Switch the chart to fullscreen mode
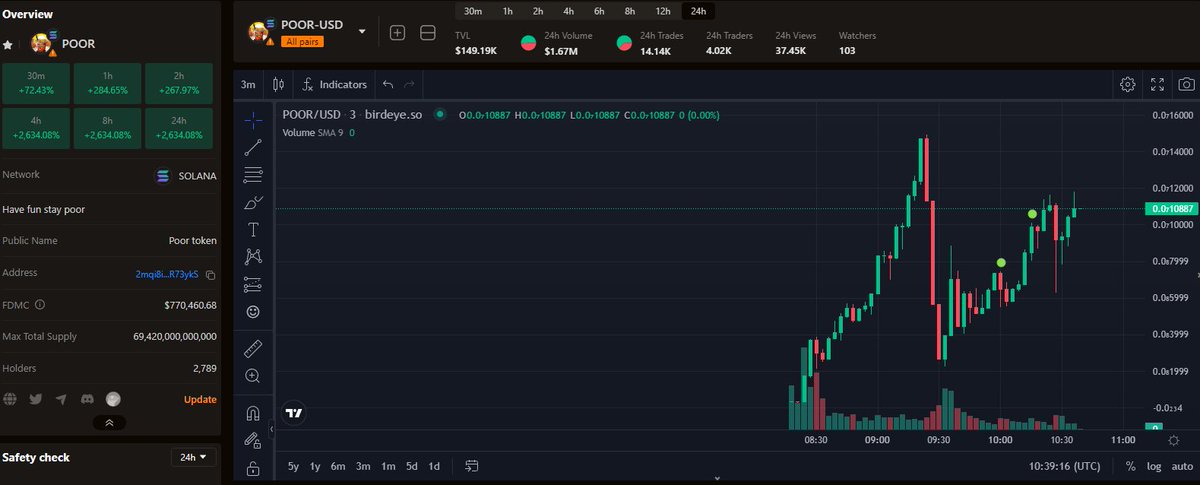 point(1158,85)
